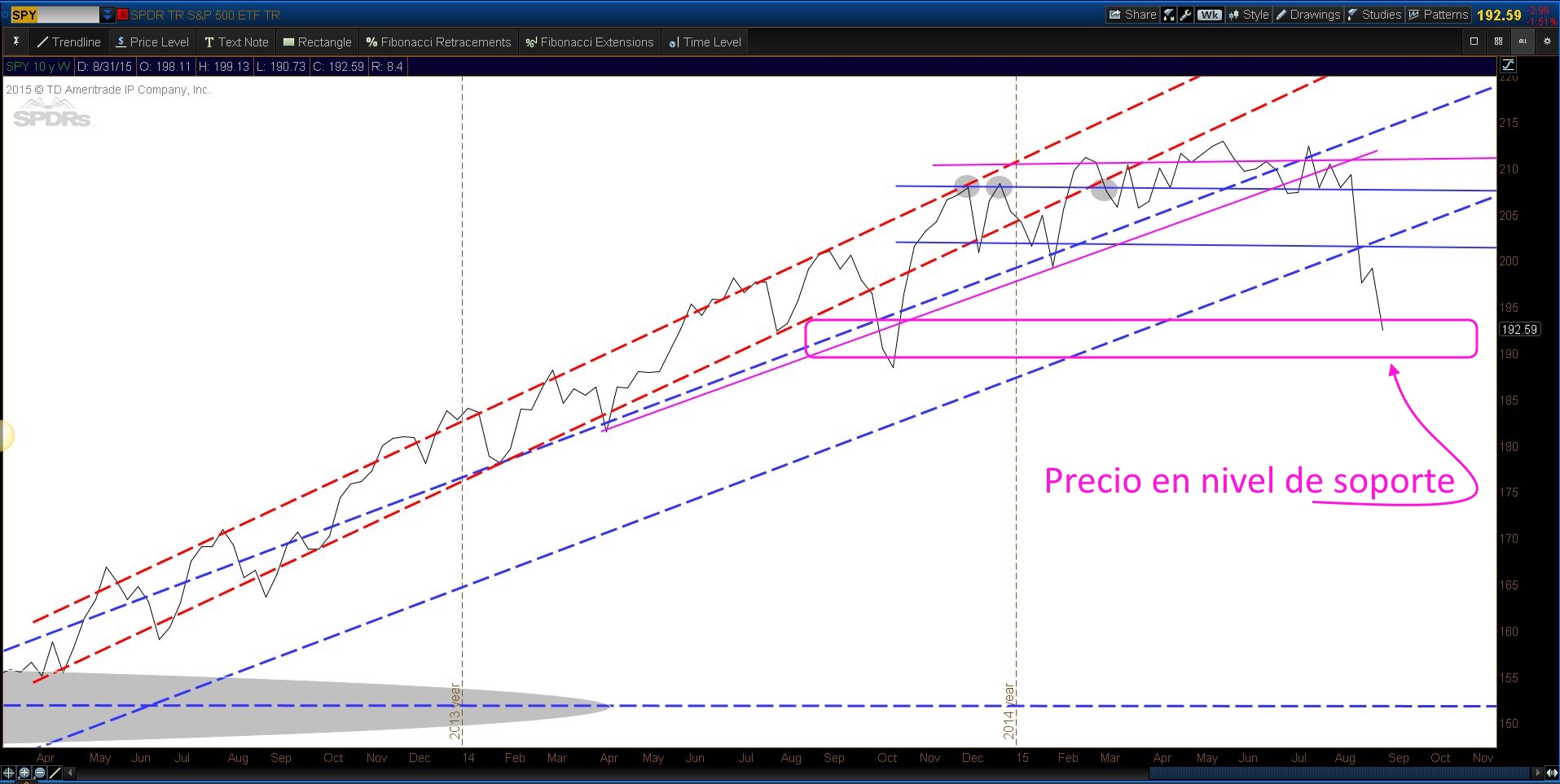
Task: Open the SPY symbol dropdown
Action: [x=105, y=13]
